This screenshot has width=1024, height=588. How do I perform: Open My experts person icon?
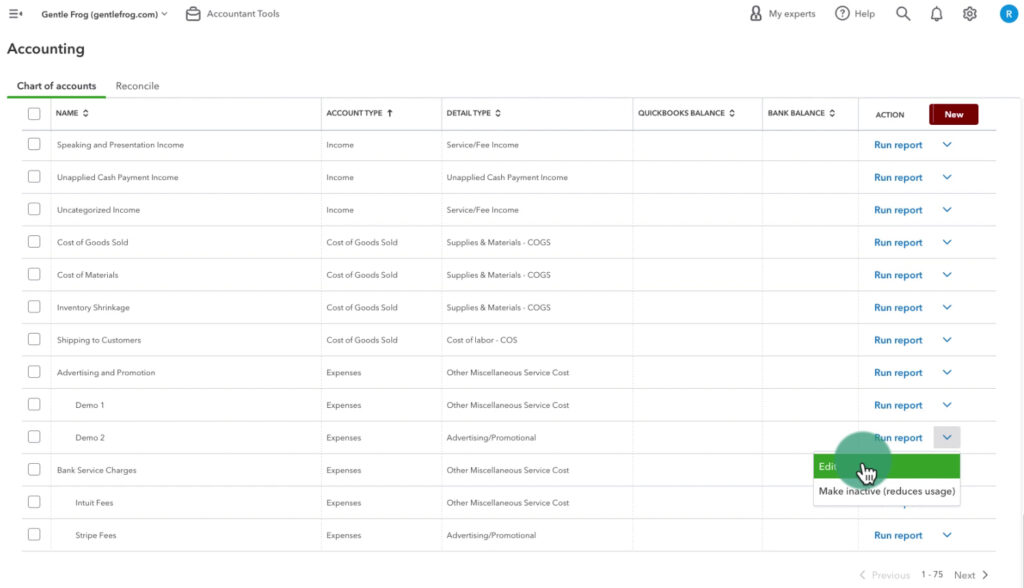coord(756,14)
